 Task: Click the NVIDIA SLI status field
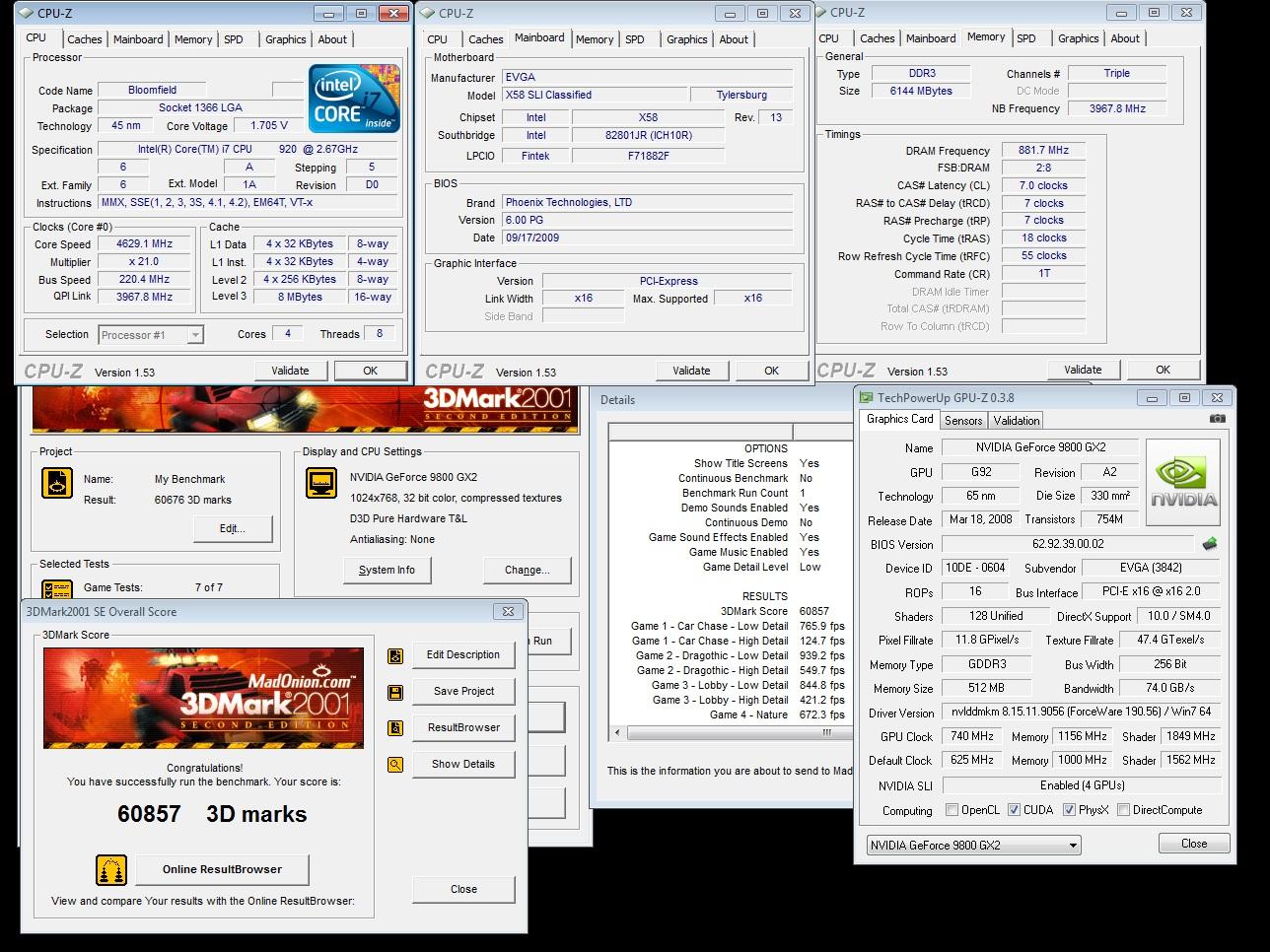[1082, 785]
